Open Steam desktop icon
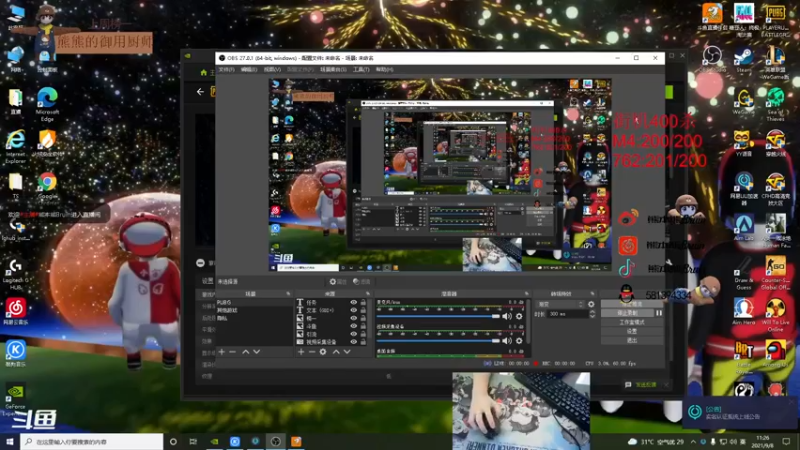Viewport: 800px width, 450px height. (x=743, y=60)
